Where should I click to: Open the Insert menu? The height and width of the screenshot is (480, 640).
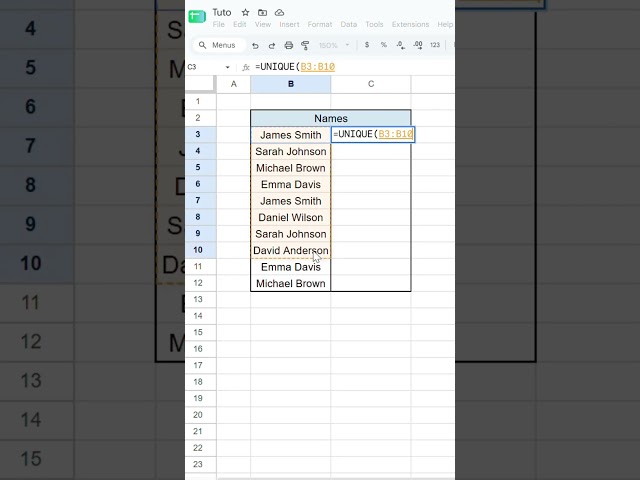[289, 24]
